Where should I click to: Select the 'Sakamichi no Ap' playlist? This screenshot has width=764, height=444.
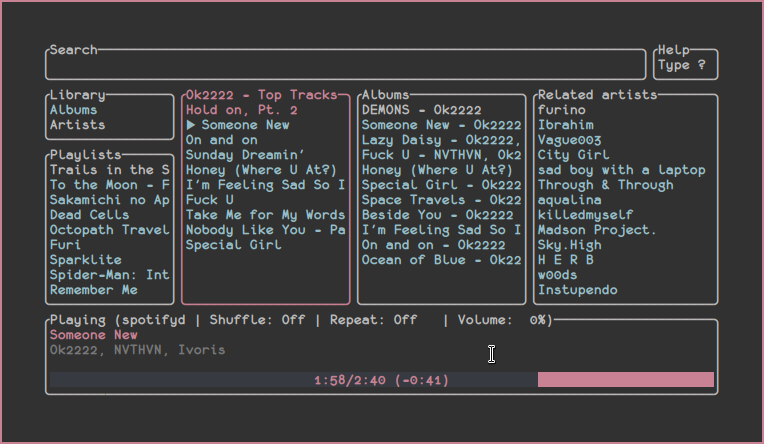tap(110, 200)
